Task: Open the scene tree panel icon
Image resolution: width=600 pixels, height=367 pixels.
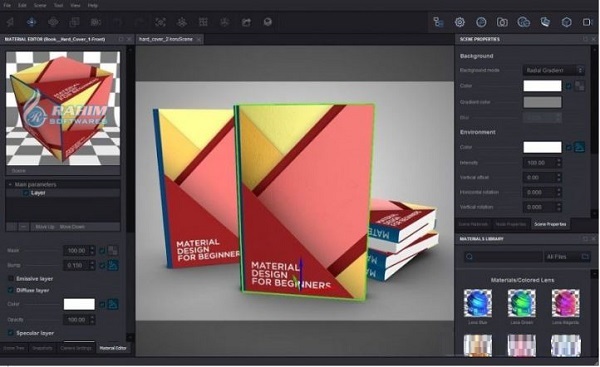Action: click(439, 22)
